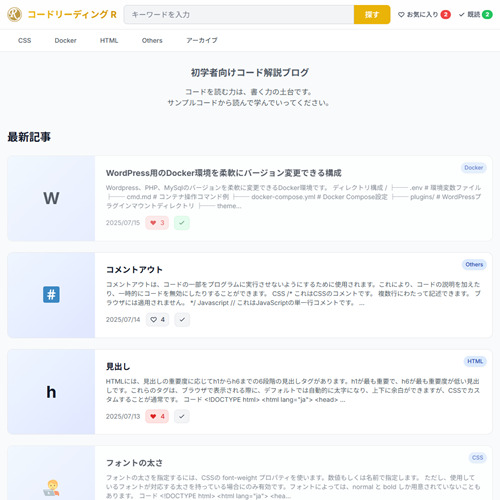Image resolution: width=500 pixels, height=500 pixels.
Task: Toggle the favorite heart on the WordPress Docker article
Action: click(157, 223)
